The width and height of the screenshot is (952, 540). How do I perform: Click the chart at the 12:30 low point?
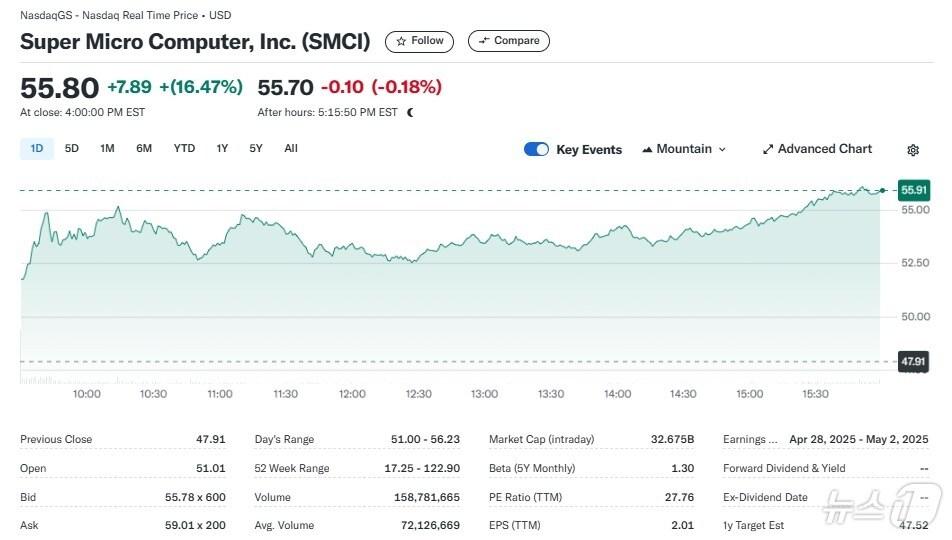point(412,262)
